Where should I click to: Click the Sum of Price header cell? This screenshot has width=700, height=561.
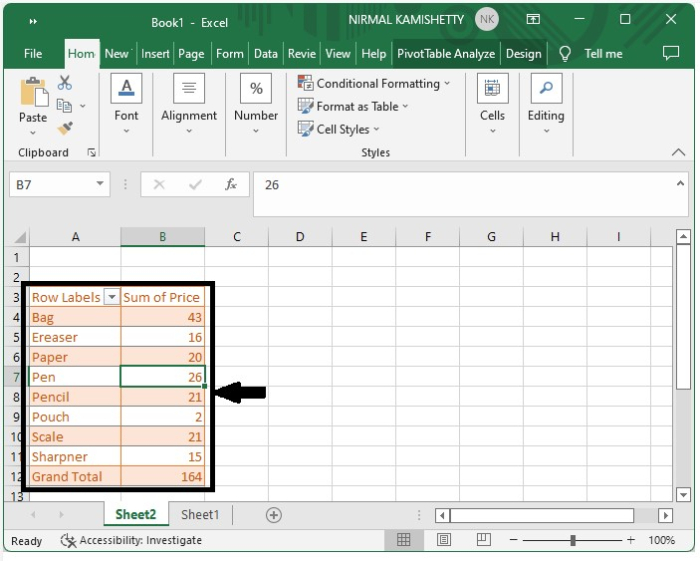[163, 297]
